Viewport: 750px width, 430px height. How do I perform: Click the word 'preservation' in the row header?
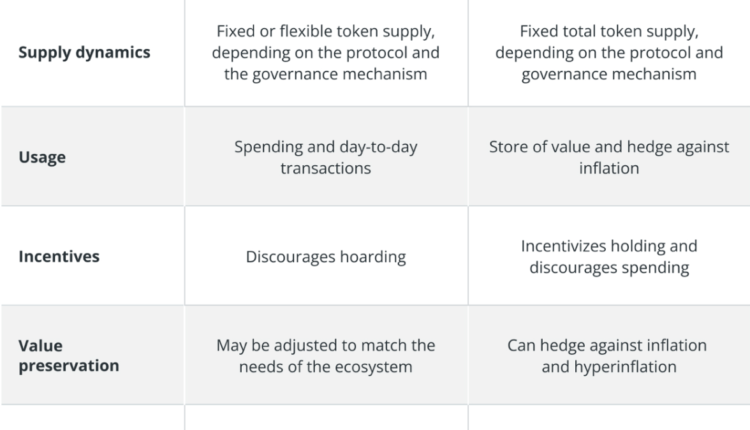click(x=69, y=366)
